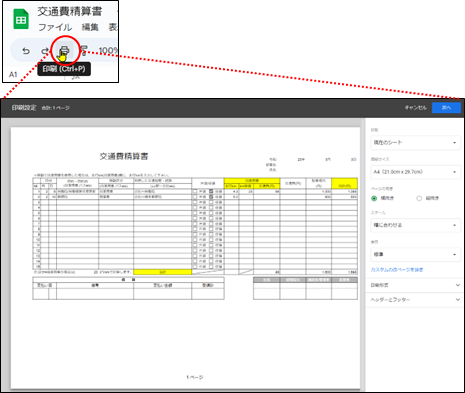Click the カスタムの改ページを設定 link
Screen dimensions: 465x393
pyautogui.click(x=397, y=270)
